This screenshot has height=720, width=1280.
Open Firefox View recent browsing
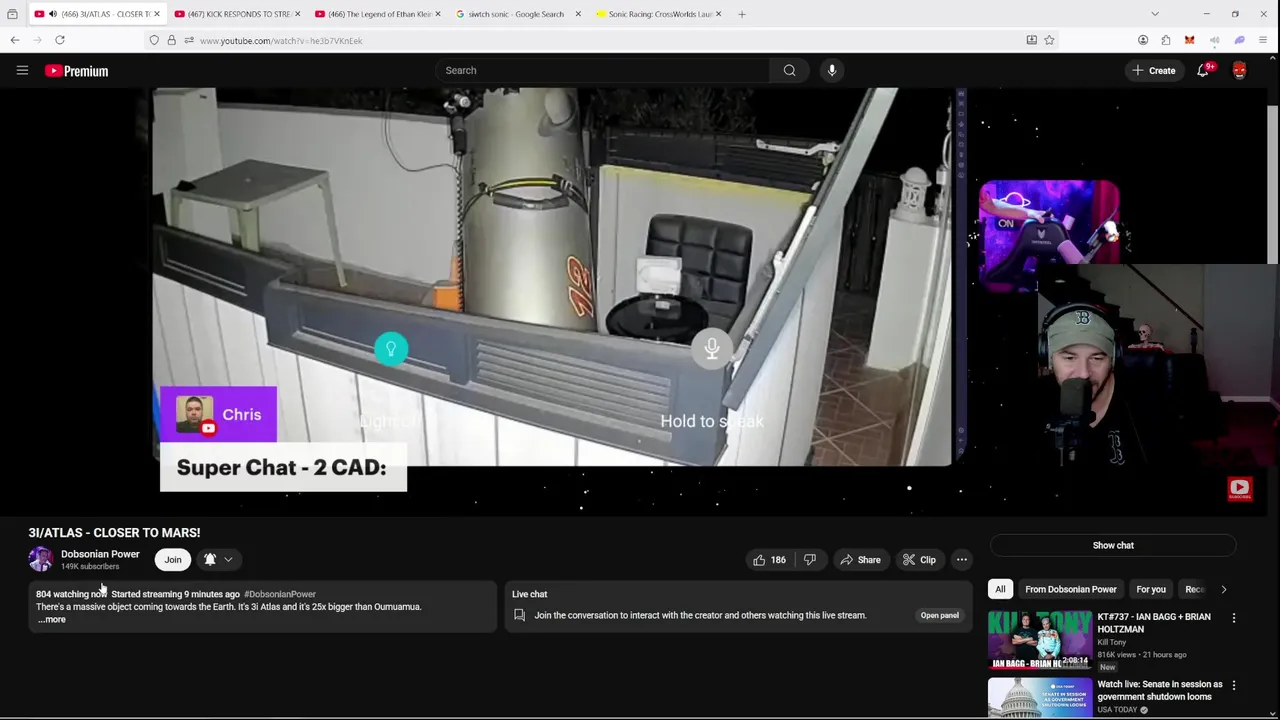point(12,14)
